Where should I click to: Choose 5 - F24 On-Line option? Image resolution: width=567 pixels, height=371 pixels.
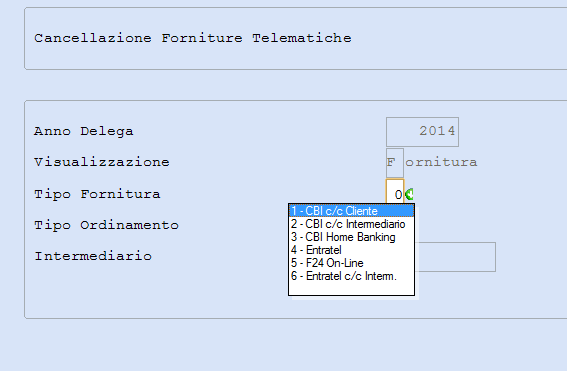click(351, 263)
